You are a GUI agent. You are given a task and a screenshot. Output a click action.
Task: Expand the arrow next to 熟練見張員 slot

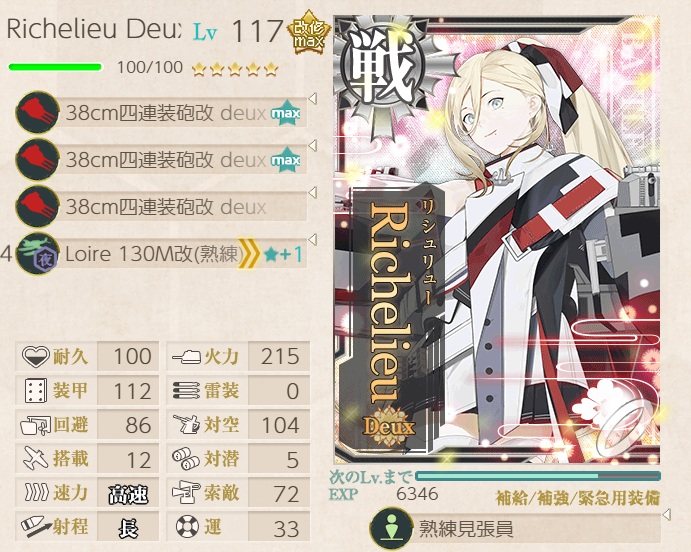[x=666, y=514]
